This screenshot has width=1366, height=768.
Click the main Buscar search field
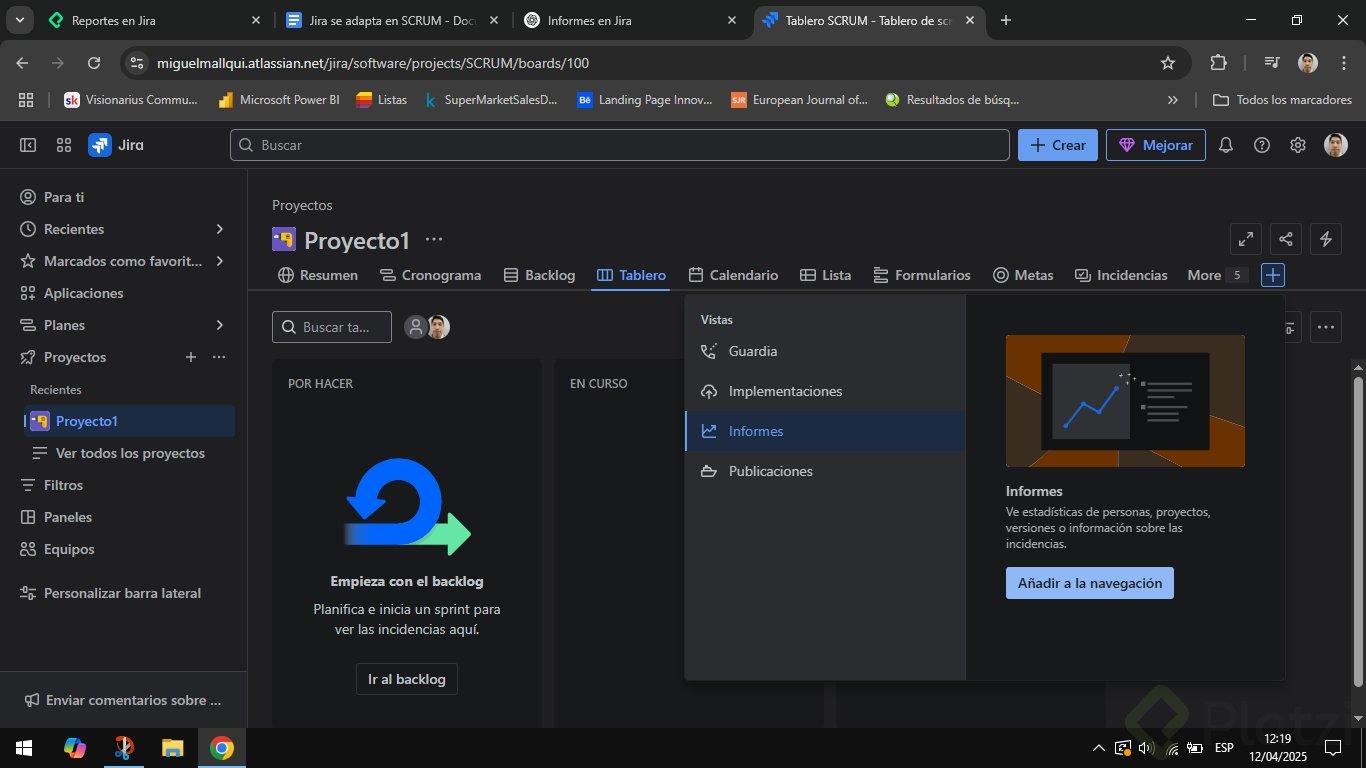(620, 145)
